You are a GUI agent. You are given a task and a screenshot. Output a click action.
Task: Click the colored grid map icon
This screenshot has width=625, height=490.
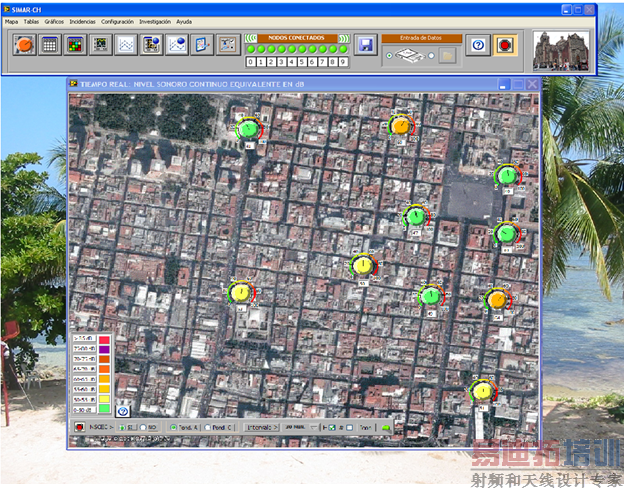click(75, 44)
